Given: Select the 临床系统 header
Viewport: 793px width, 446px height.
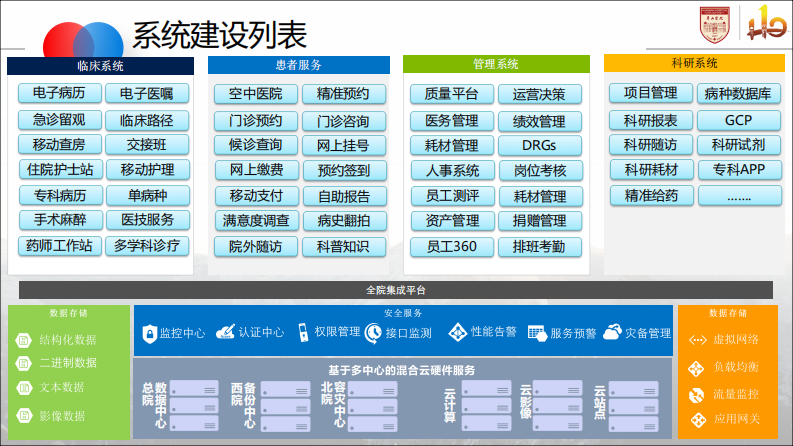Looking at the screenshot, I should (x=100, y=66).
